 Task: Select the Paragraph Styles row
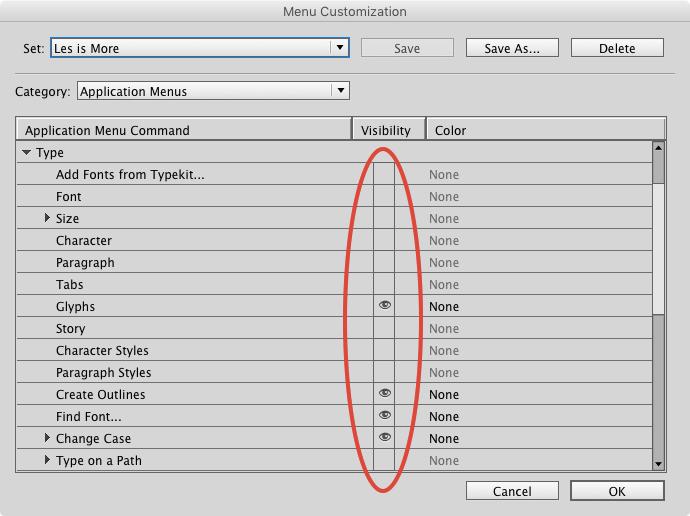(334, 372)
